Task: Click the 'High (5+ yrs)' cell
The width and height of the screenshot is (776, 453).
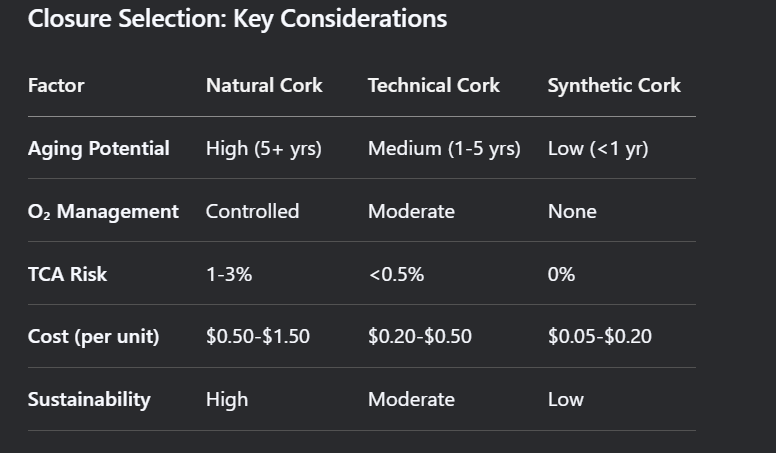Action: 264,149
